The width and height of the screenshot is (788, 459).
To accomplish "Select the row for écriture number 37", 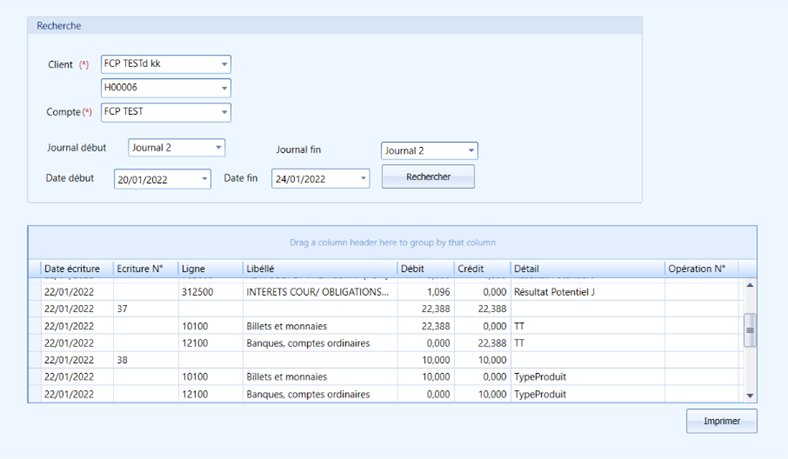I will coord(385,309).
